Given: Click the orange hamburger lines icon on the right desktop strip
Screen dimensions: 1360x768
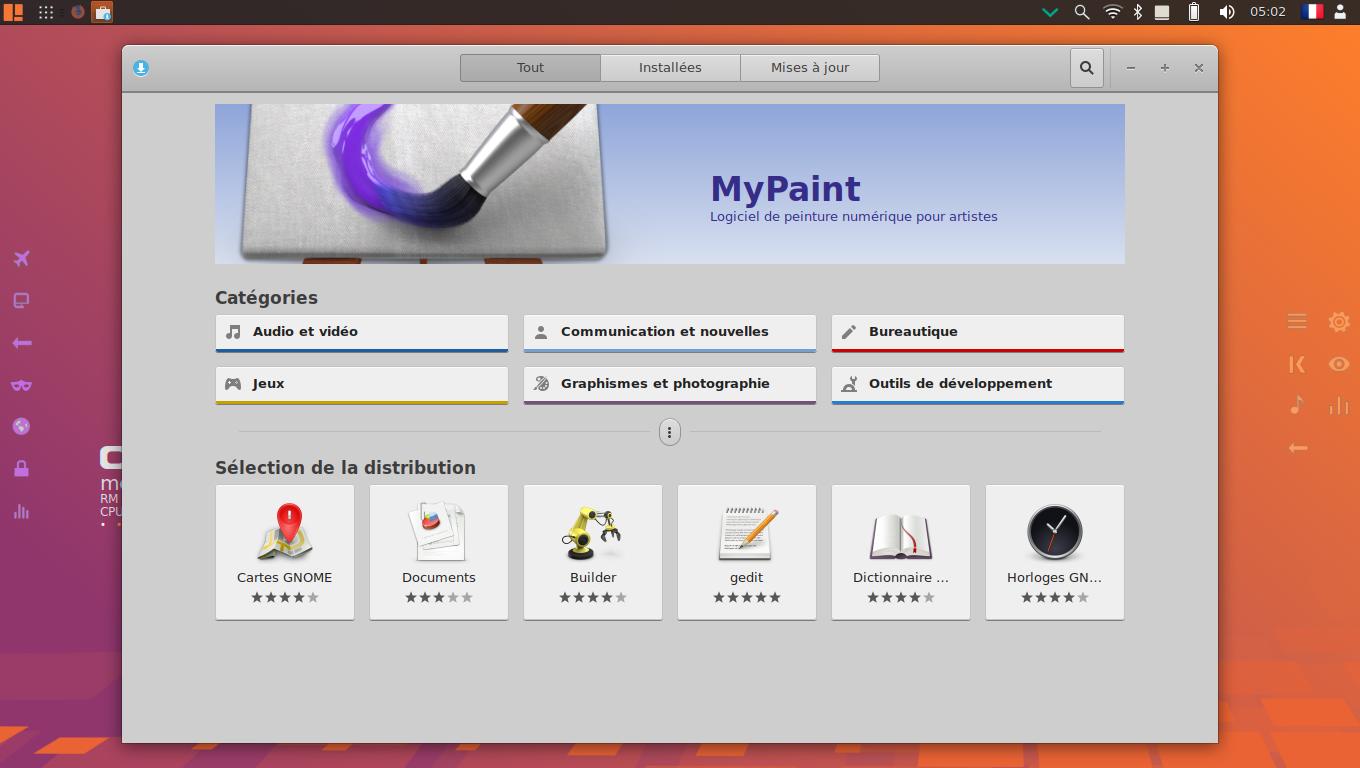Looking at the screenshot, I should point(1297,321).
